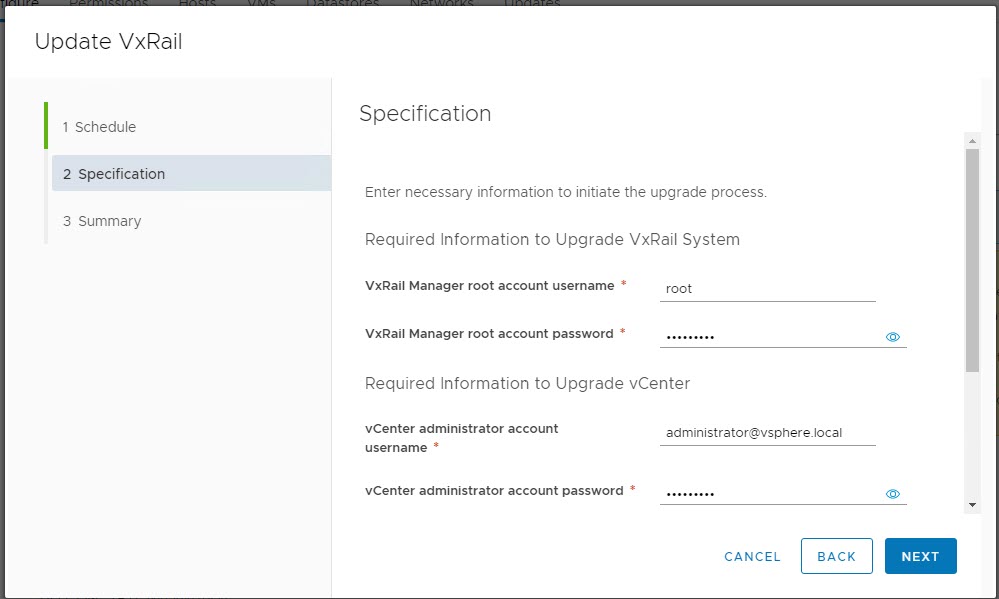This screenshot has width=999, height=599.
Task: Reveal the VxRail Manager root password
Action: pos(893,337)
